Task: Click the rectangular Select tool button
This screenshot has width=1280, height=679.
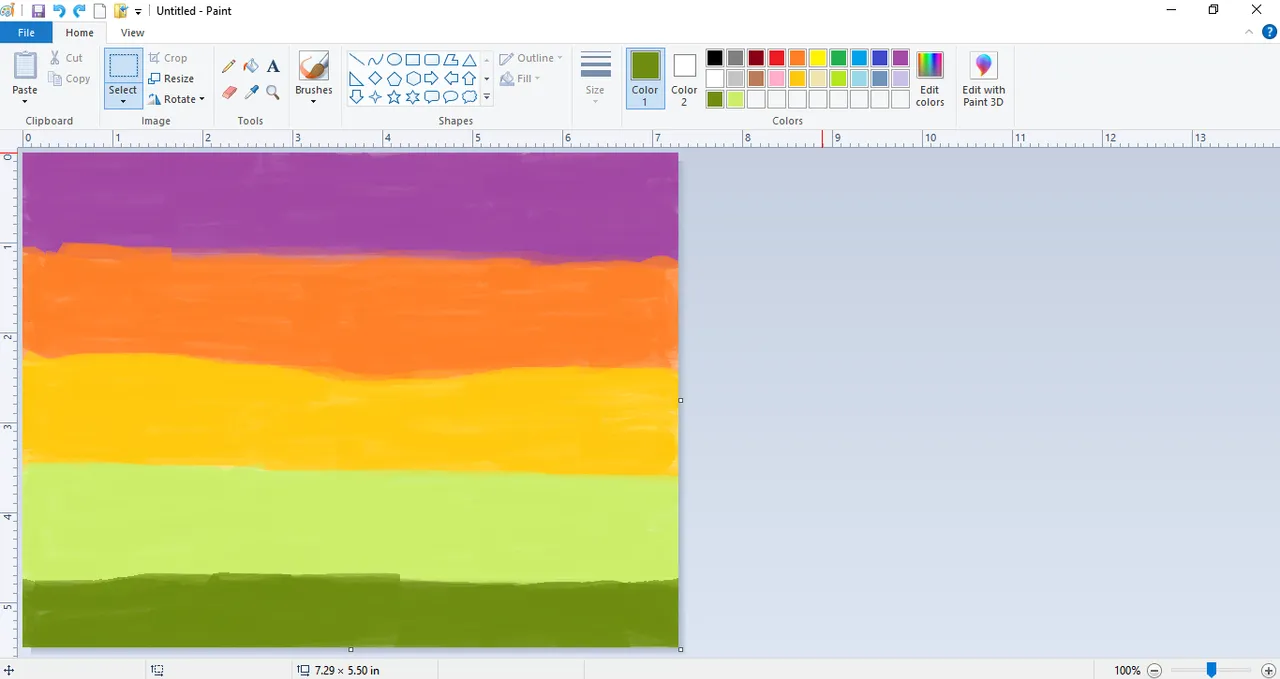Action: coord(123,67)
